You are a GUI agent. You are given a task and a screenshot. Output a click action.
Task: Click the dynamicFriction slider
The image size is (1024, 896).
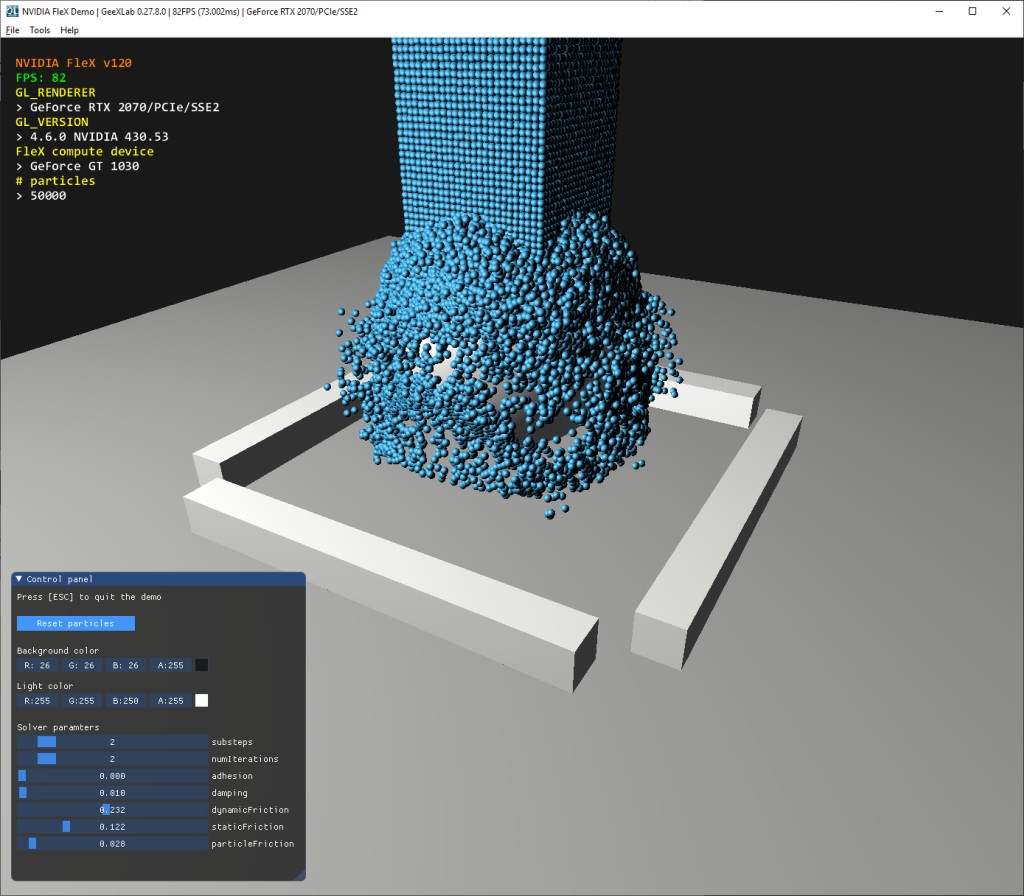tap(112, 810)
